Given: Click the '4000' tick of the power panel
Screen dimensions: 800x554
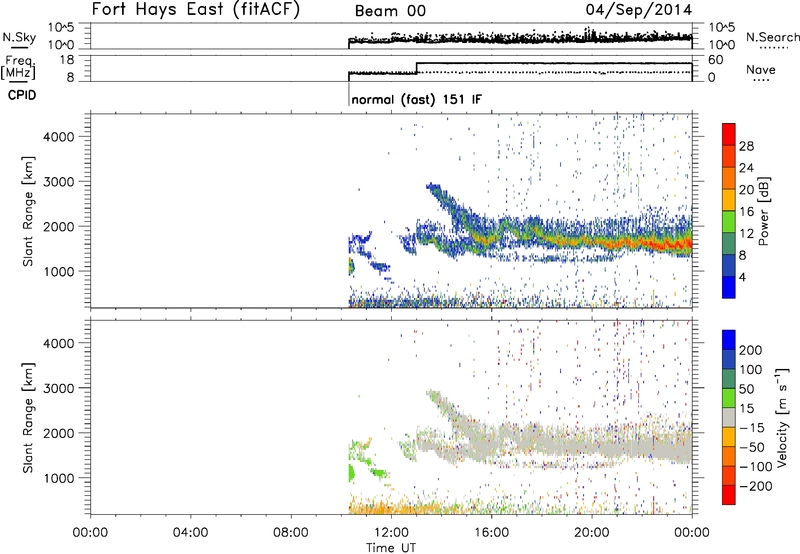Looking at the screenshot, I should click(x=58, y=137).
